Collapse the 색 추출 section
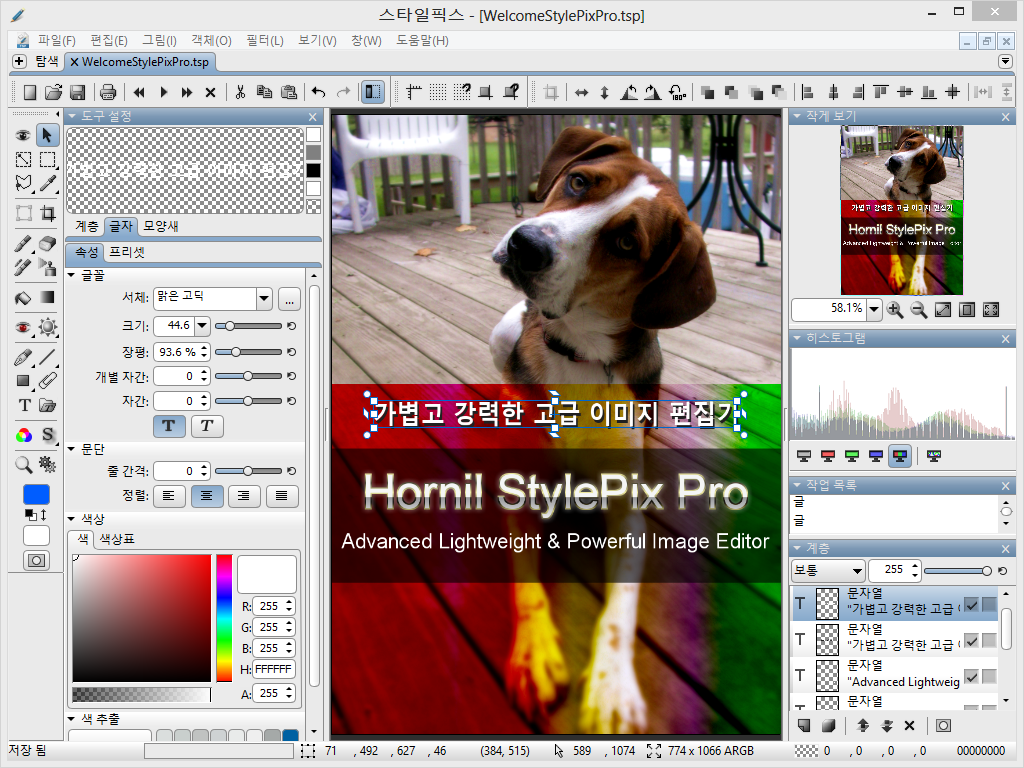 coord(72,719)
